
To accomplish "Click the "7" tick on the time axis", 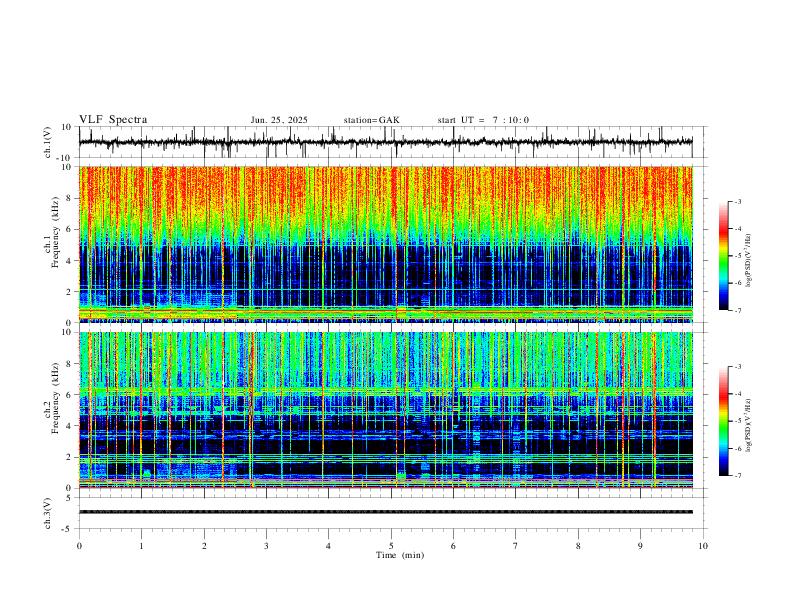I will (x=516, y=546).
